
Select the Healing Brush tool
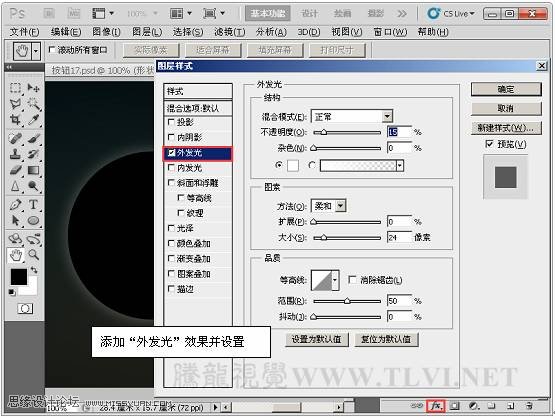click(16, 138)
